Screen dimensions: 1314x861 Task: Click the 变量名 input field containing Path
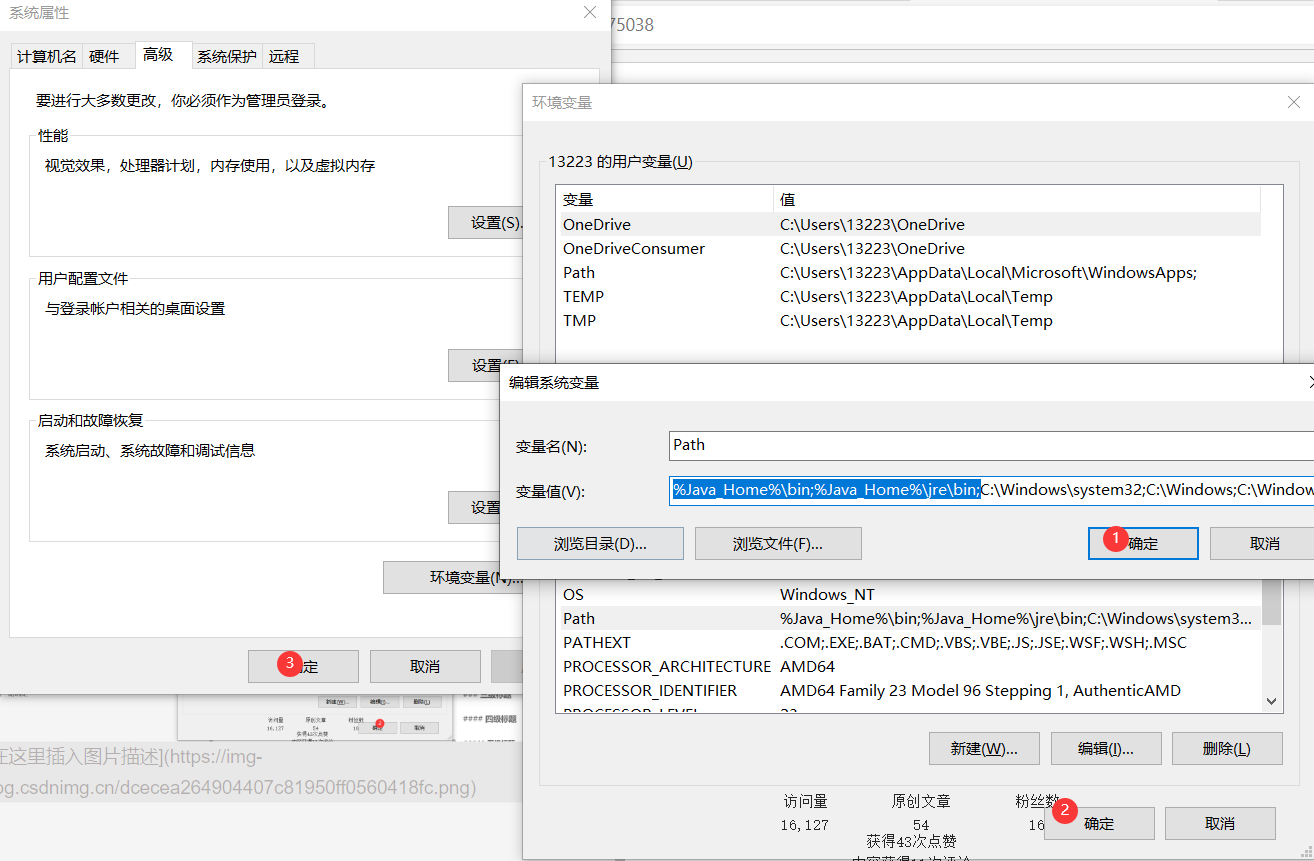(x=991, y=445)
